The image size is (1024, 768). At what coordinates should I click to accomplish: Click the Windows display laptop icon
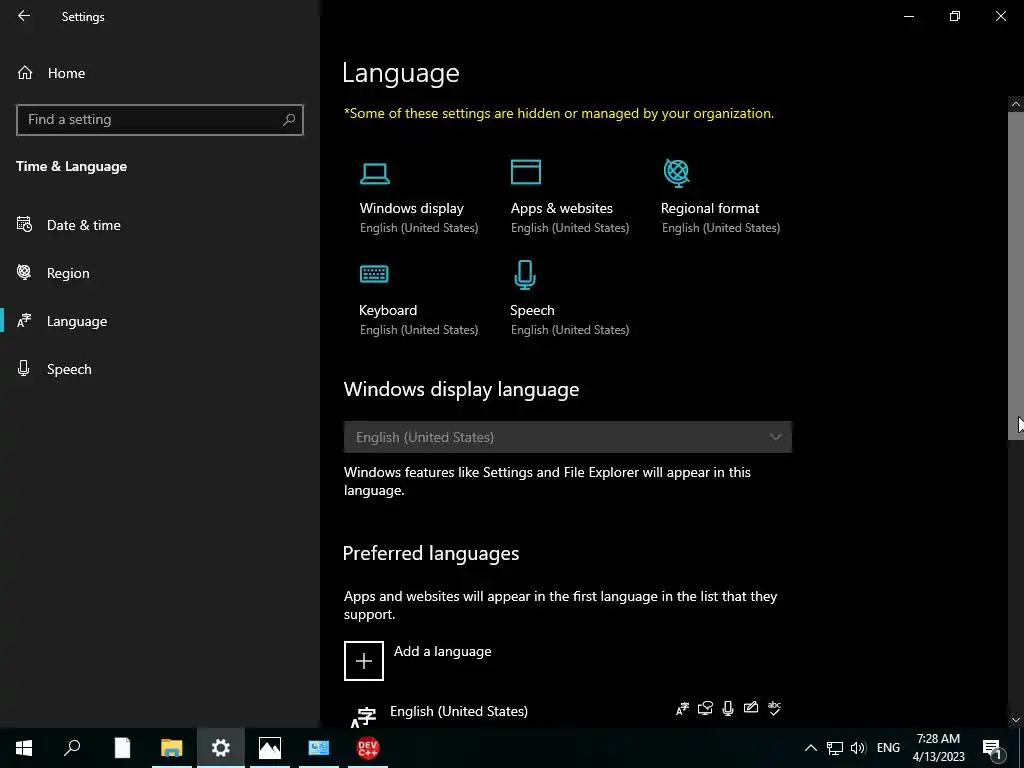(375, 173)
